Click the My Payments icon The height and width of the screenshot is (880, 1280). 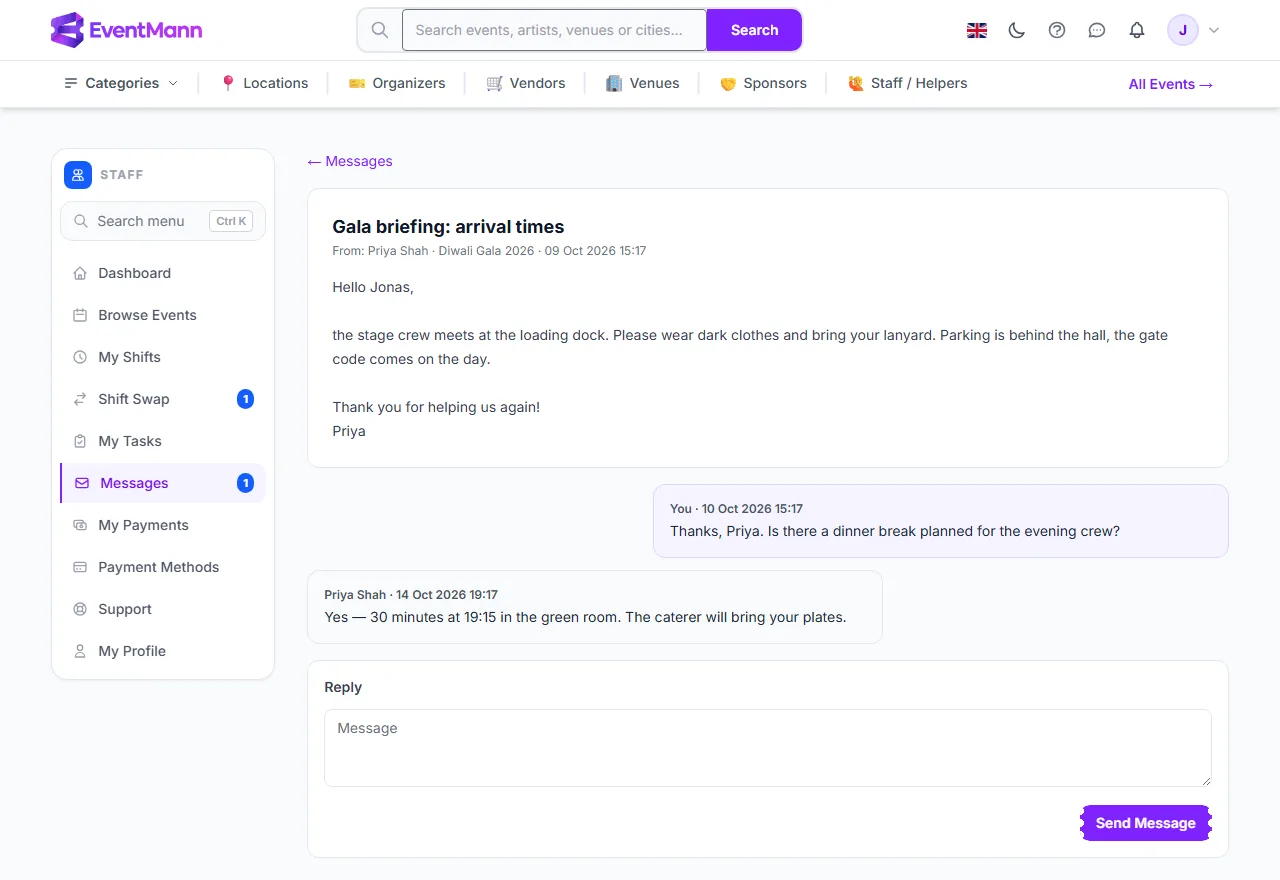click(x=80, y=525)
